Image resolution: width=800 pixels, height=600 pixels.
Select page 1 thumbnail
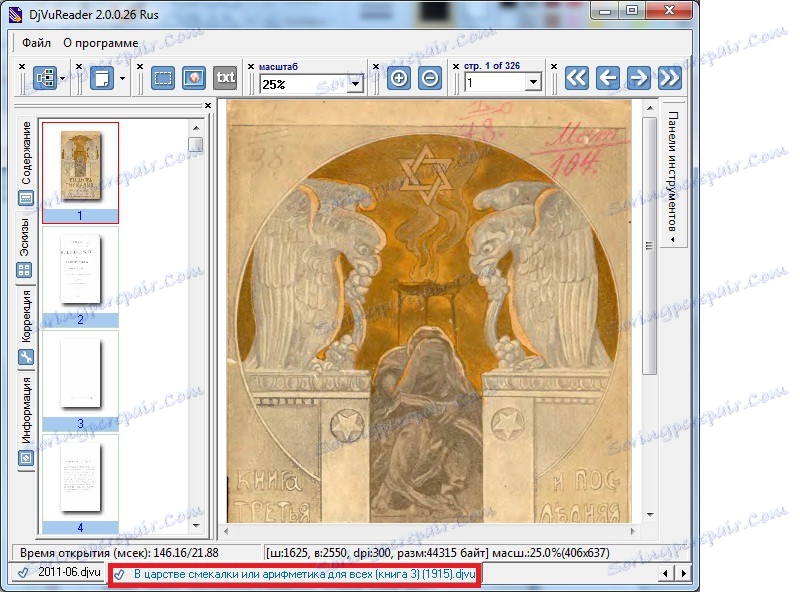click(x=80, y=172)
